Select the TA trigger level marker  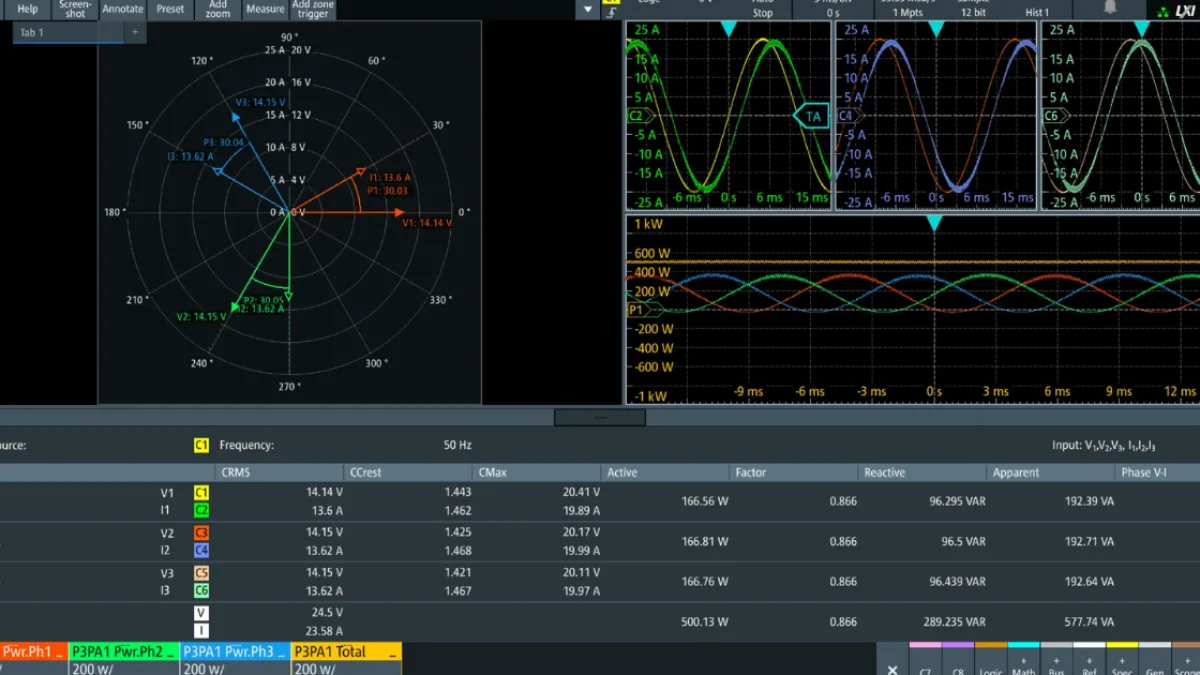[811, 116]
